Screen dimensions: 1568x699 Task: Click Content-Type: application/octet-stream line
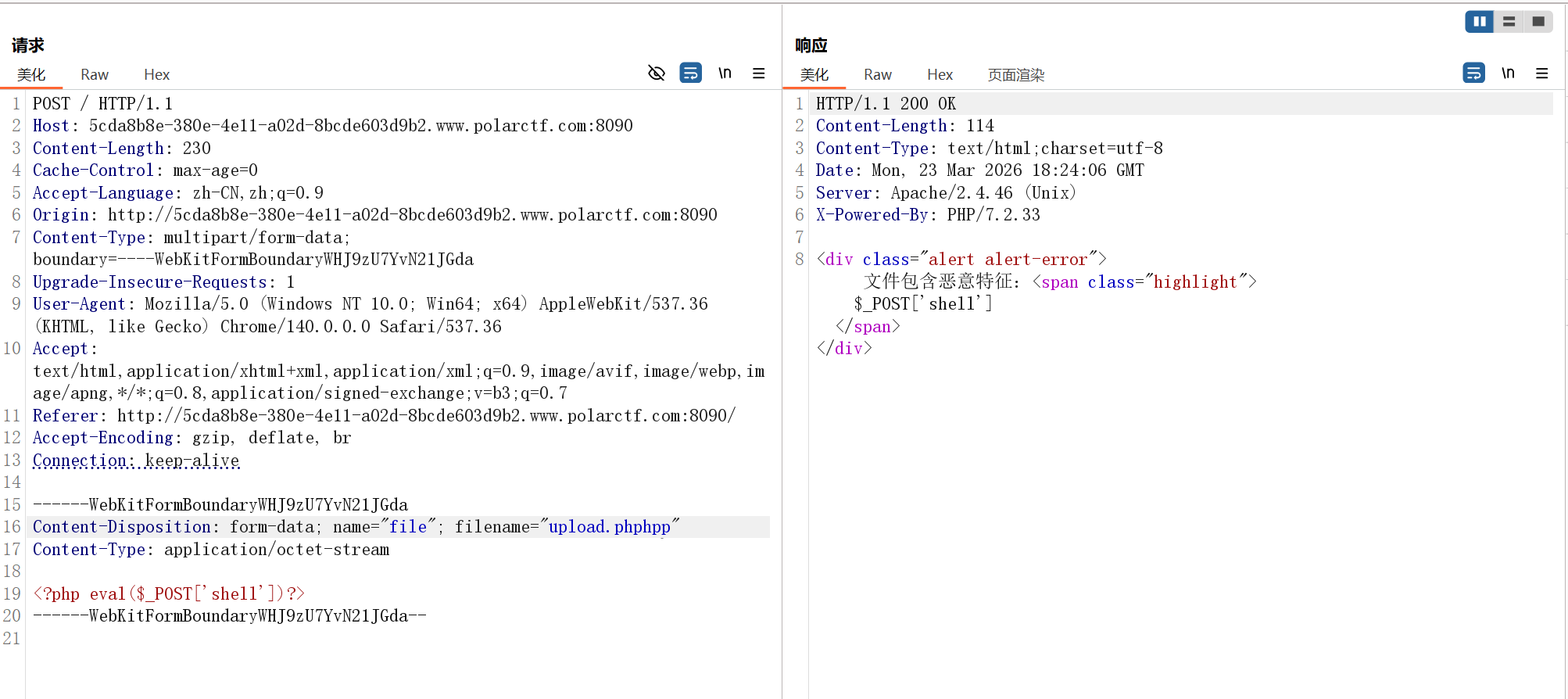211,550
